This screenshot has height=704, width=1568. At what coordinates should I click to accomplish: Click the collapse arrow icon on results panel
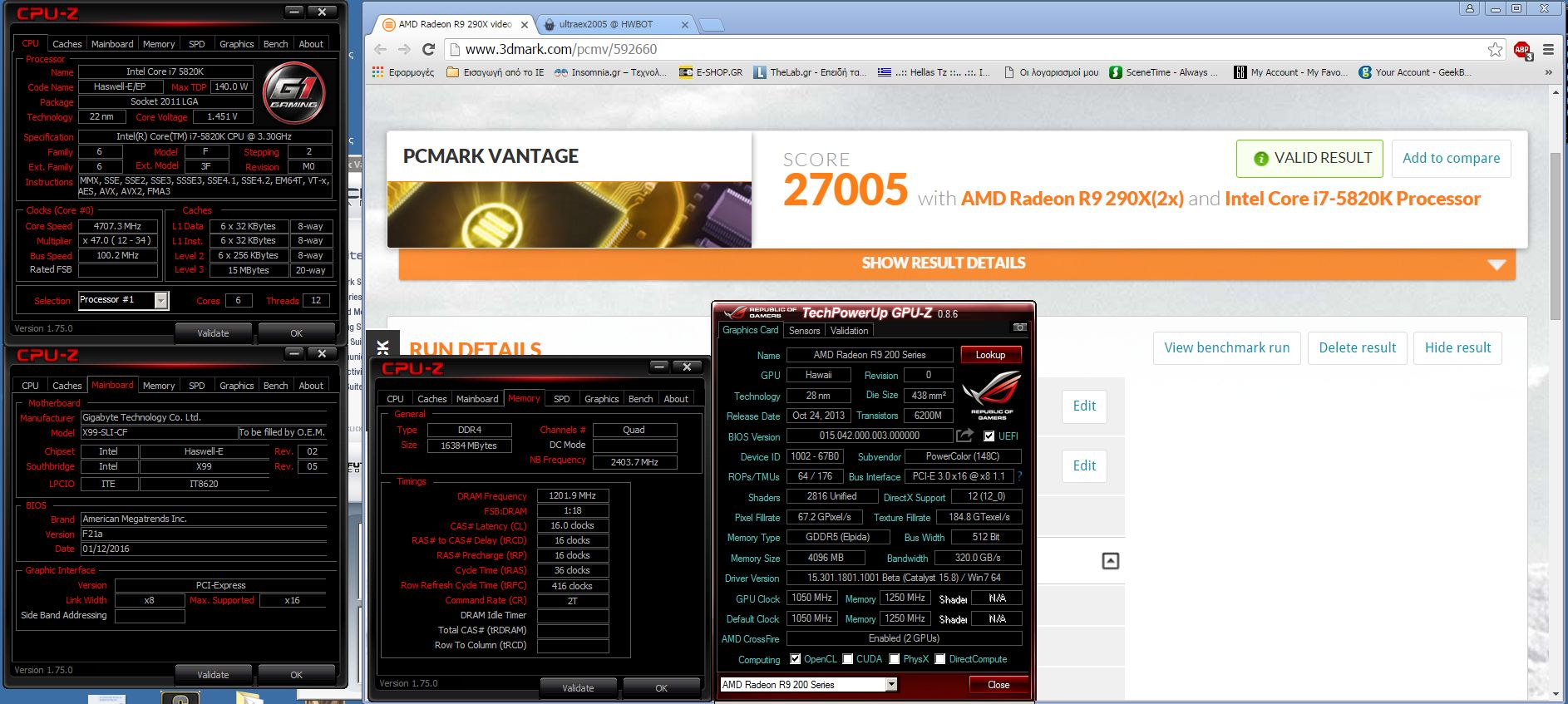1110,561
